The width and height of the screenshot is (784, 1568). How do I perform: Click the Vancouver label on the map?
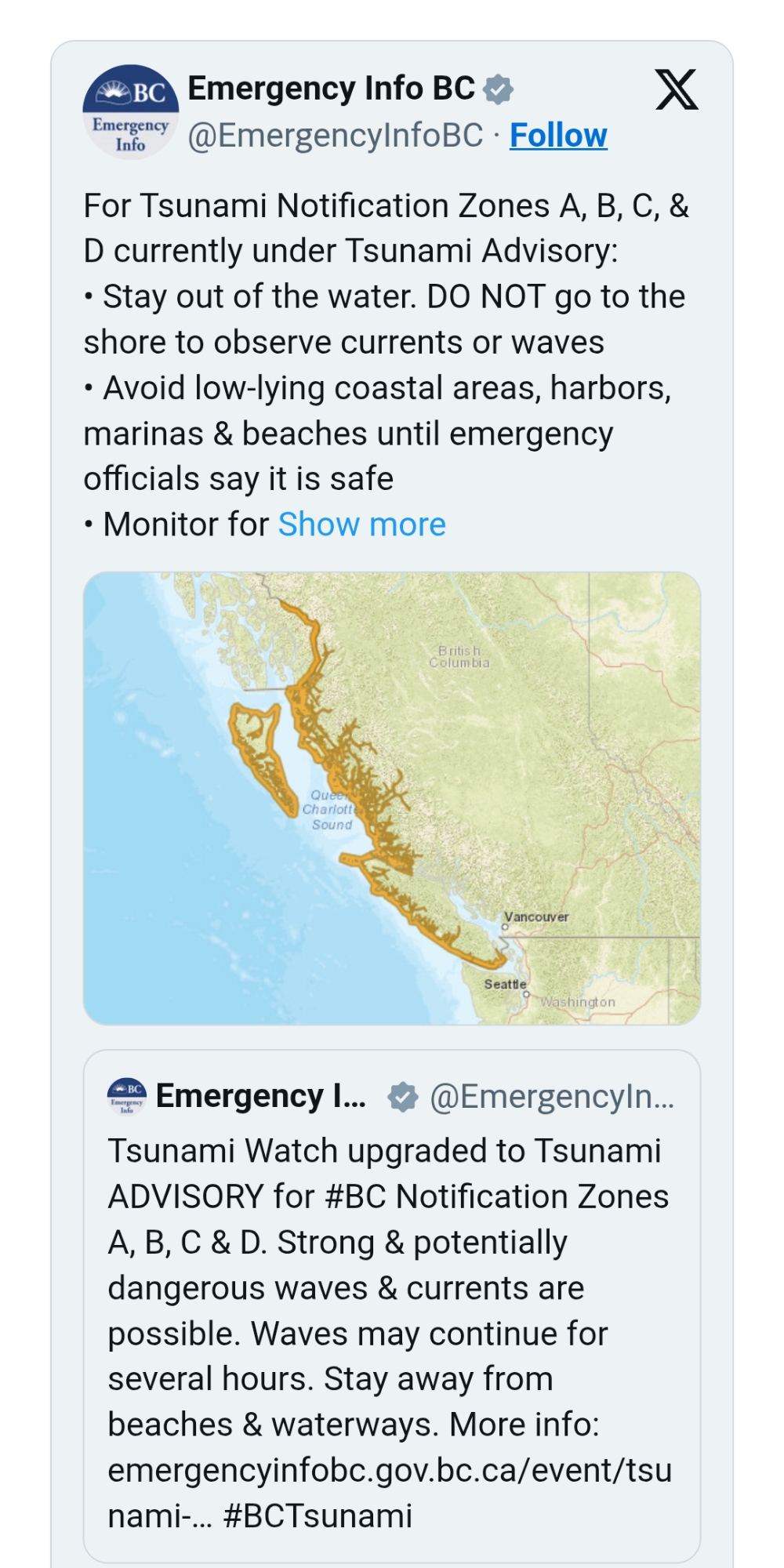pos(536,916)
